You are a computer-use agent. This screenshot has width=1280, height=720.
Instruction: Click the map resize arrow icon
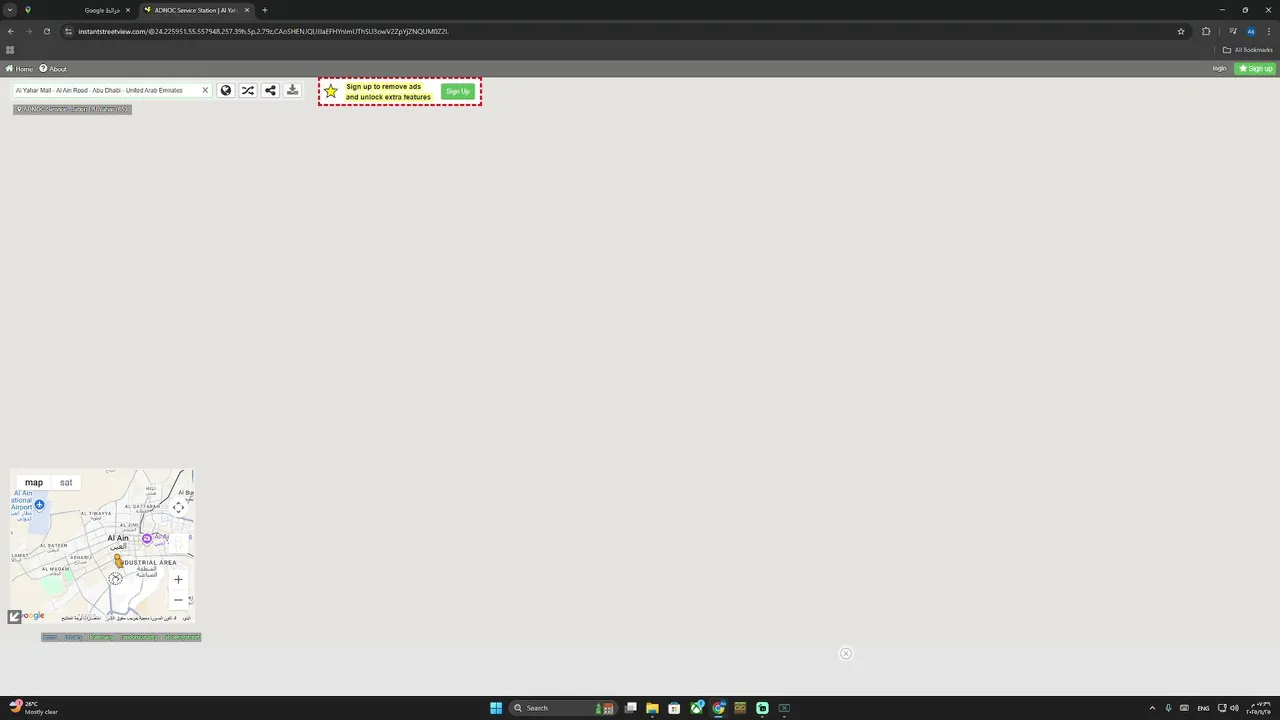(15, 616)
